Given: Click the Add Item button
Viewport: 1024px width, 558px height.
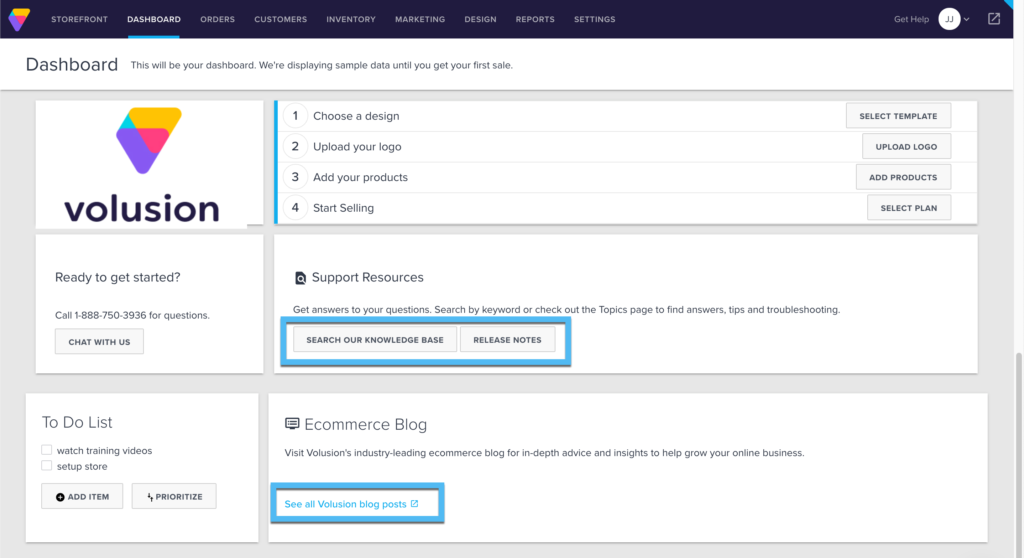Looking at the screenshot, I should pyautogui.click(x=82, y=497).
